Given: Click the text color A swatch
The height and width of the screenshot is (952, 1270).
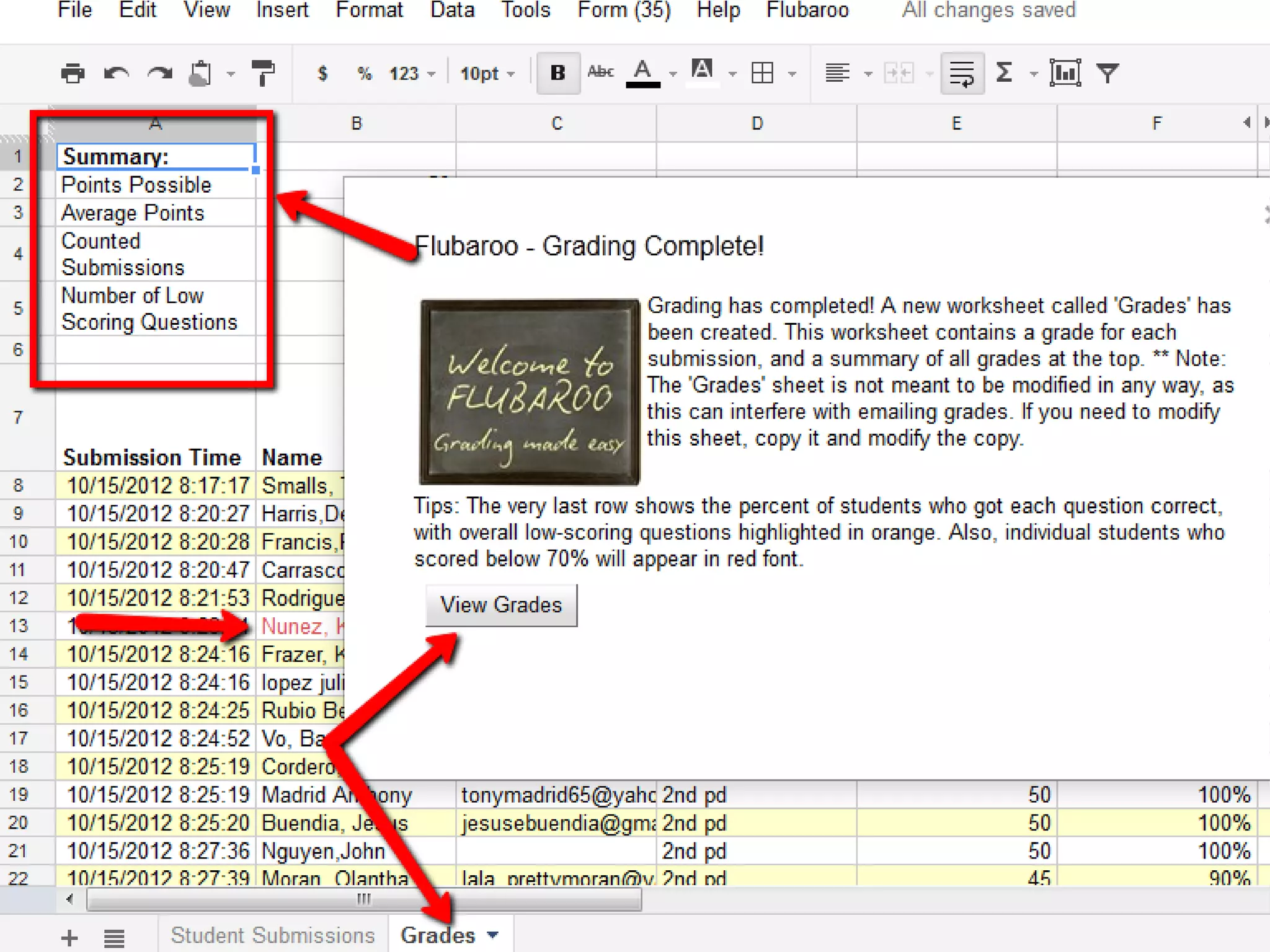Looking at the screenshot, I should tap(642, 73).
